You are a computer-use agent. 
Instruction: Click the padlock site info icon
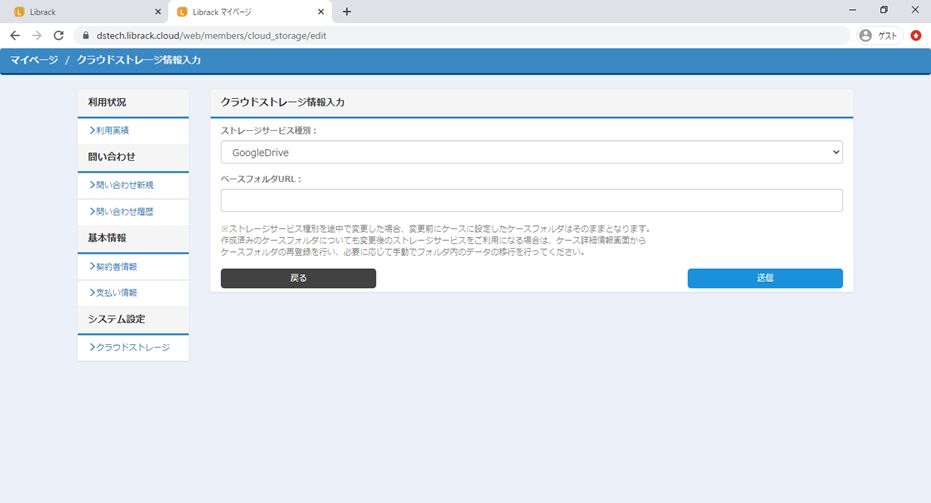(86, 36)
